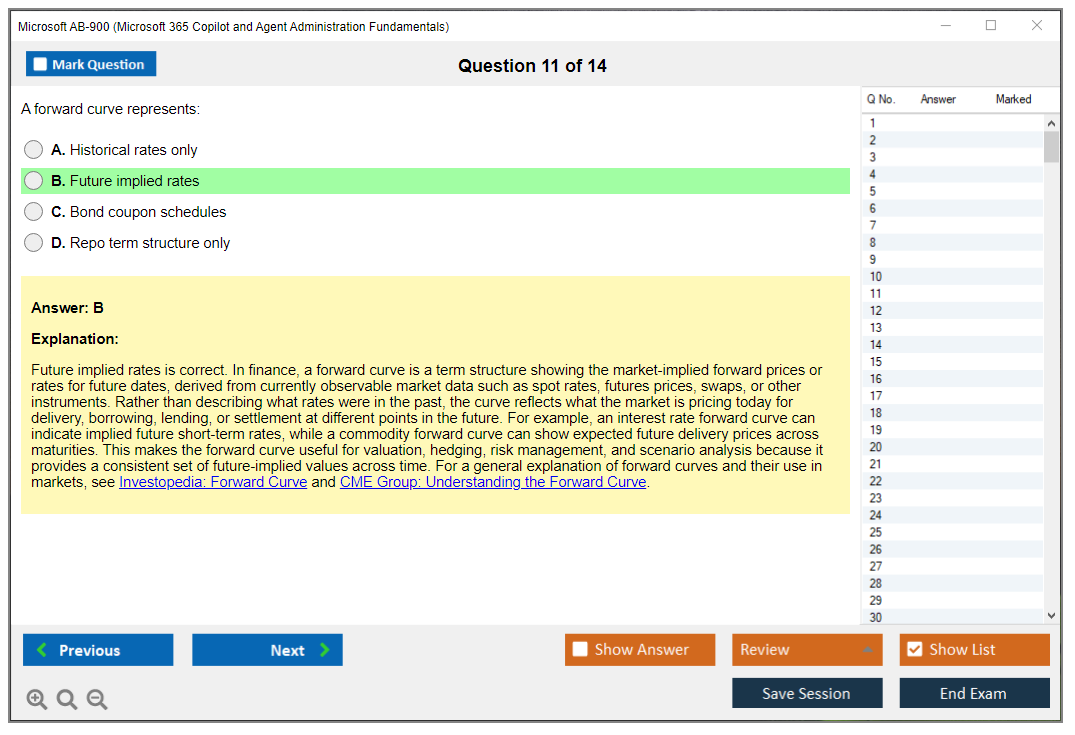Image resolution: width=1075 pixels, height=735 pixels.
Task: Select question 29 in the list
Action: (x=953, y=600)
